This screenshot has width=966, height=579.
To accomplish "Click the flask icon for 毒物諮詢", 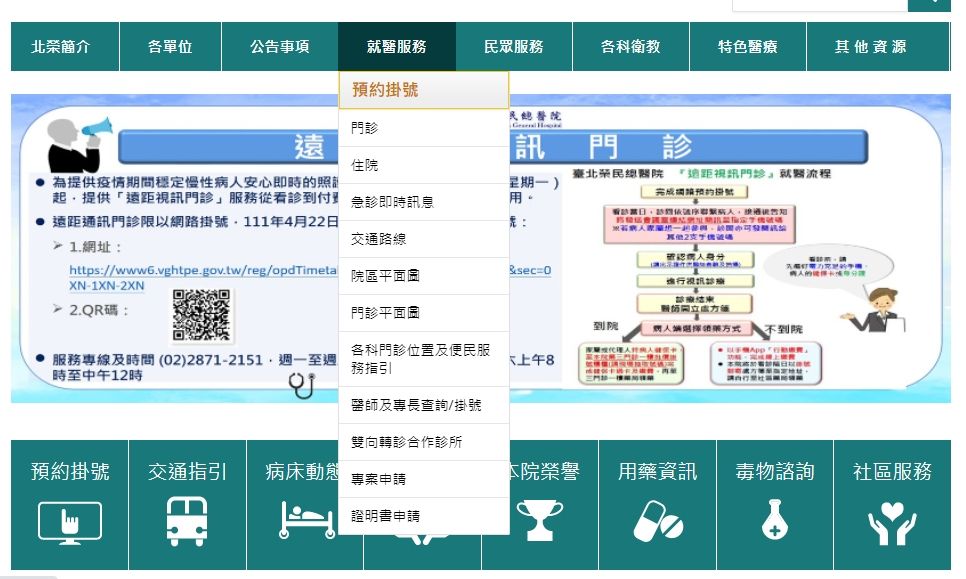I will click(x=775, y=520).
